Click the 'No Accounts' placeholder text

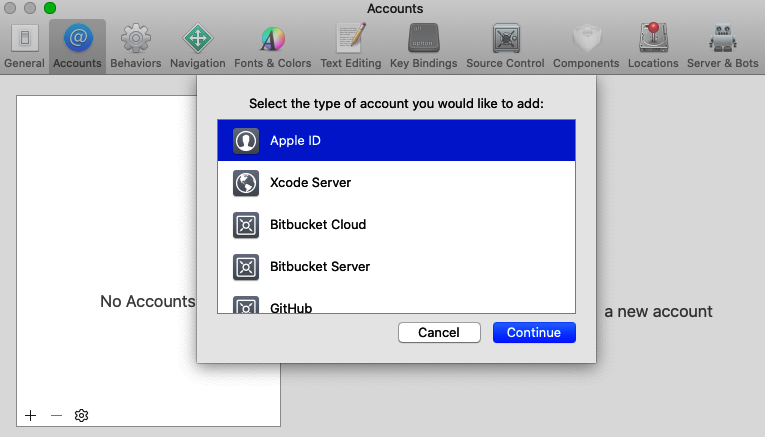pos(147,301)
